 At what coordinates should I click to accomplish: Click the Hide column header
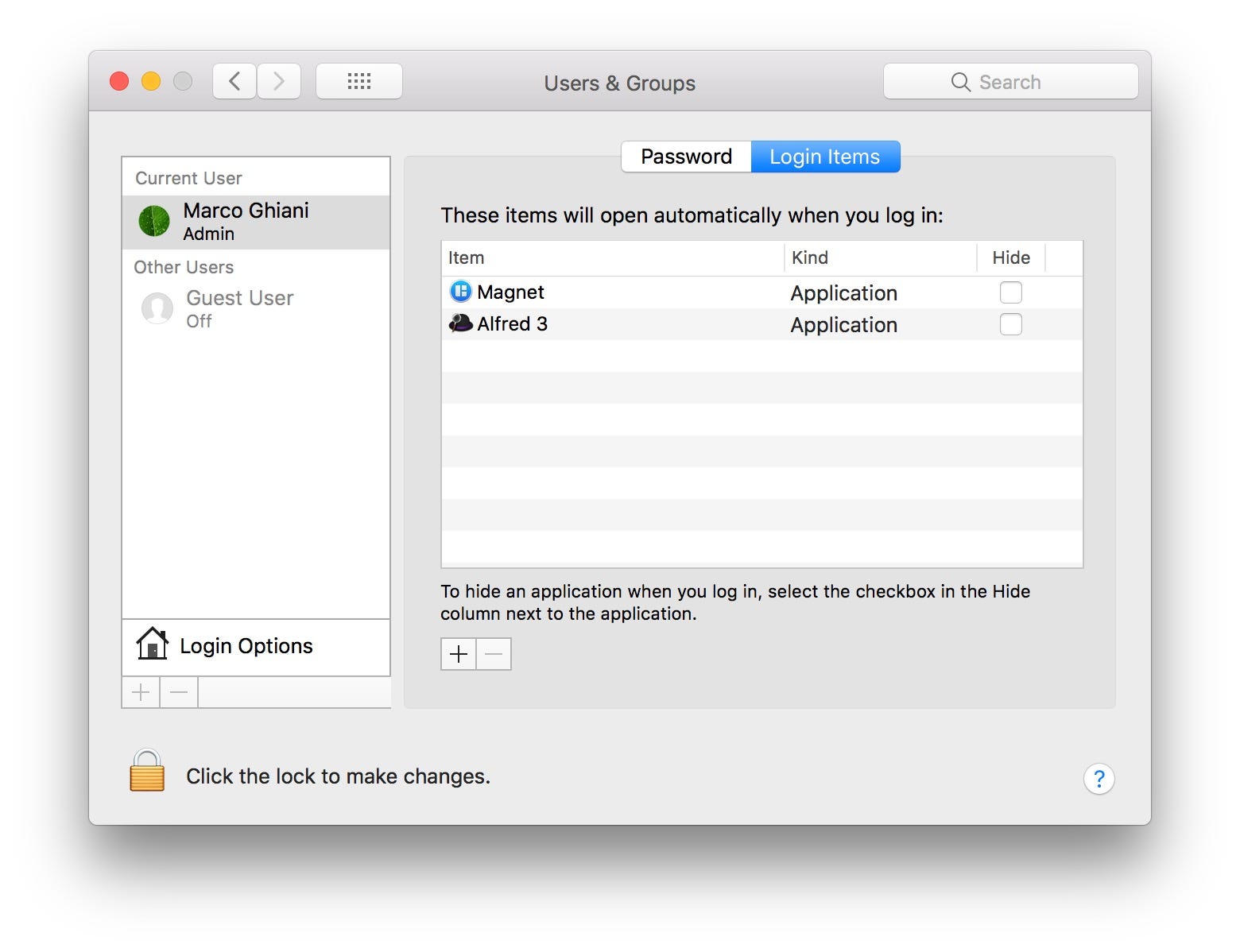[1011, 257]
